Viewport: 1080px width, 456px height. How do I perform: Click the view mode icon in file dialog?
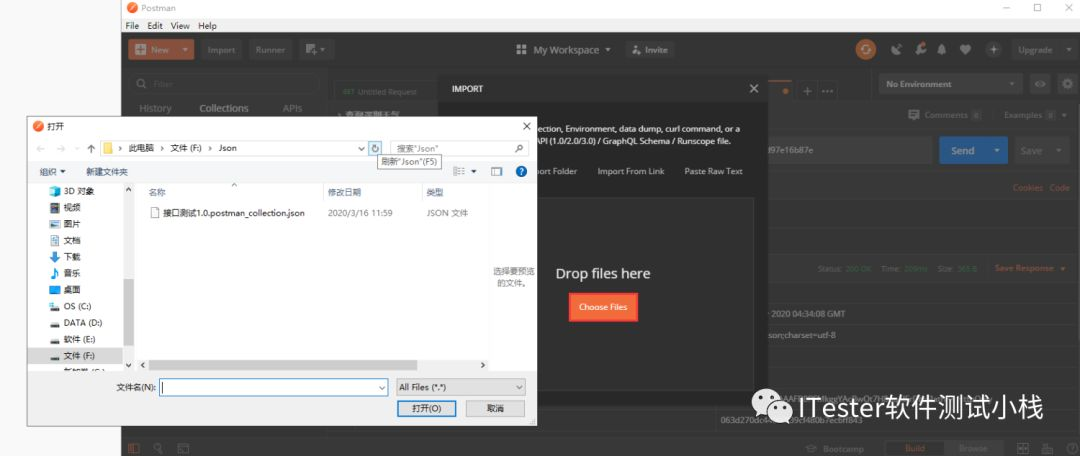pyautogui.click(x=460, y=172)
